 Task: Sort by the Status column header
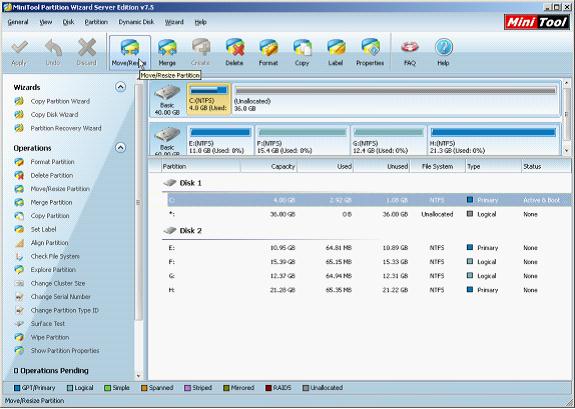click(x=546, y=167)
